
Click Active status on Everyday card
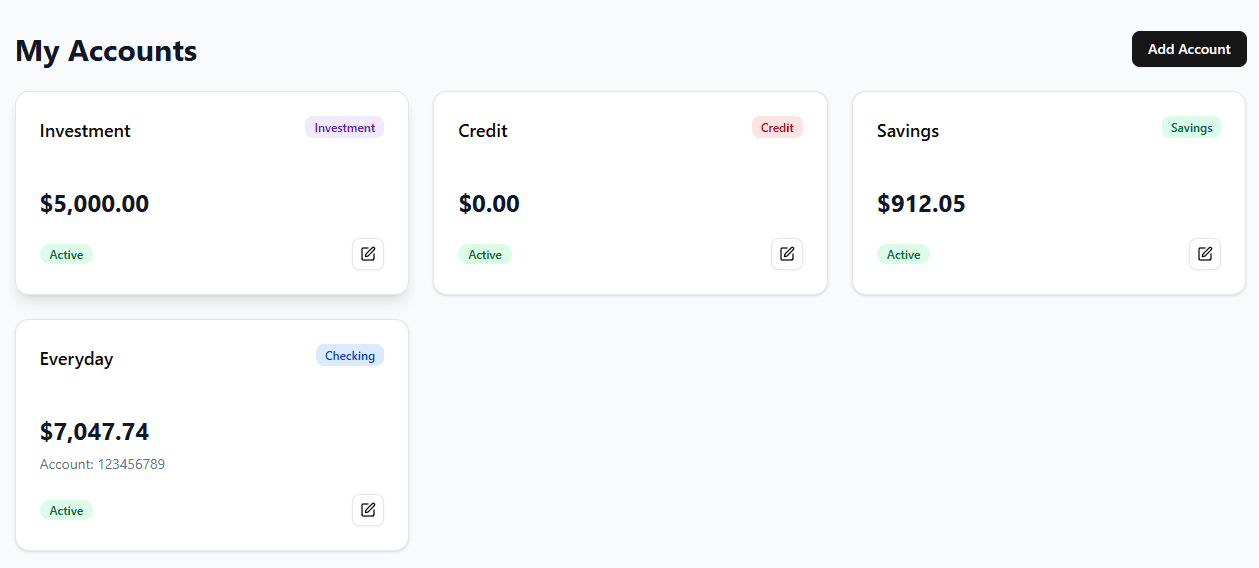tap(66, 511)
